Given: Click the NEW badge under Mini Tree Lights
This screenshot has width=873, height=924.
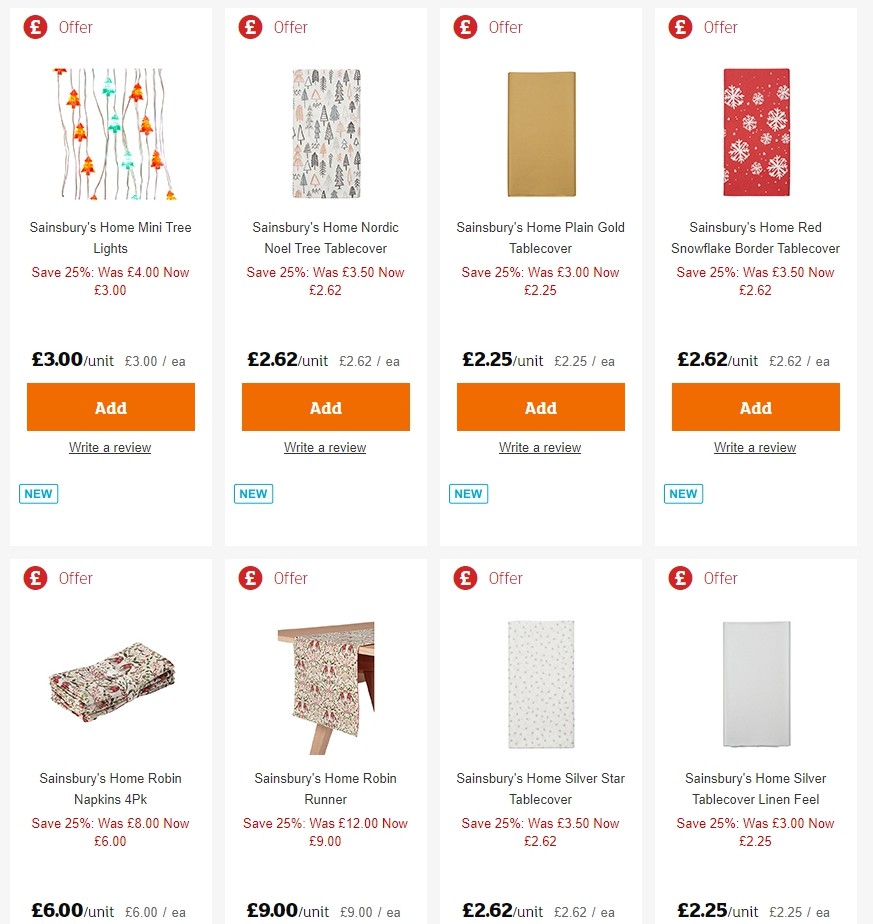Looking at the screenshot, I should 37,493.
